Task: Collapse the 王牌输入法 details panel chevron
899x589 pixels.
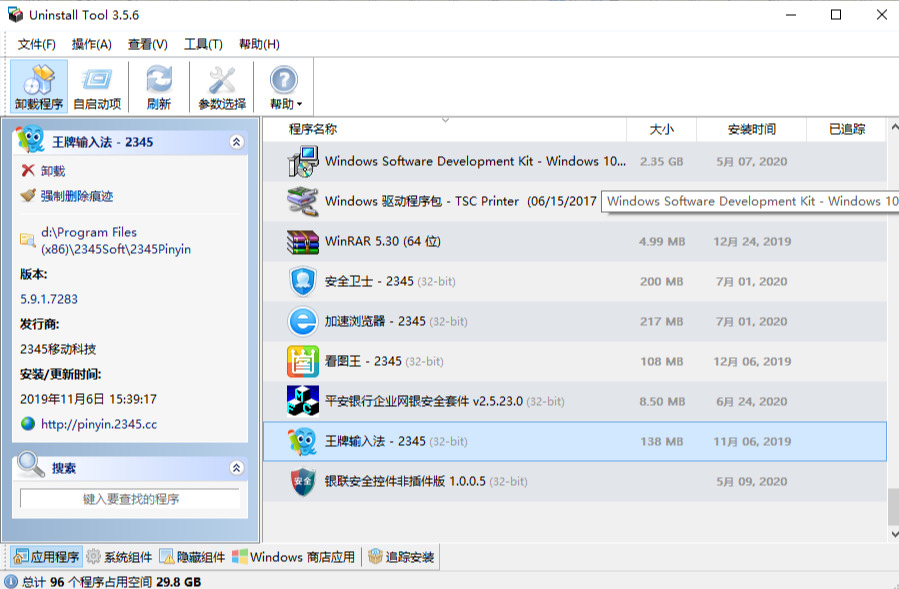Action: tap(236, 142)
